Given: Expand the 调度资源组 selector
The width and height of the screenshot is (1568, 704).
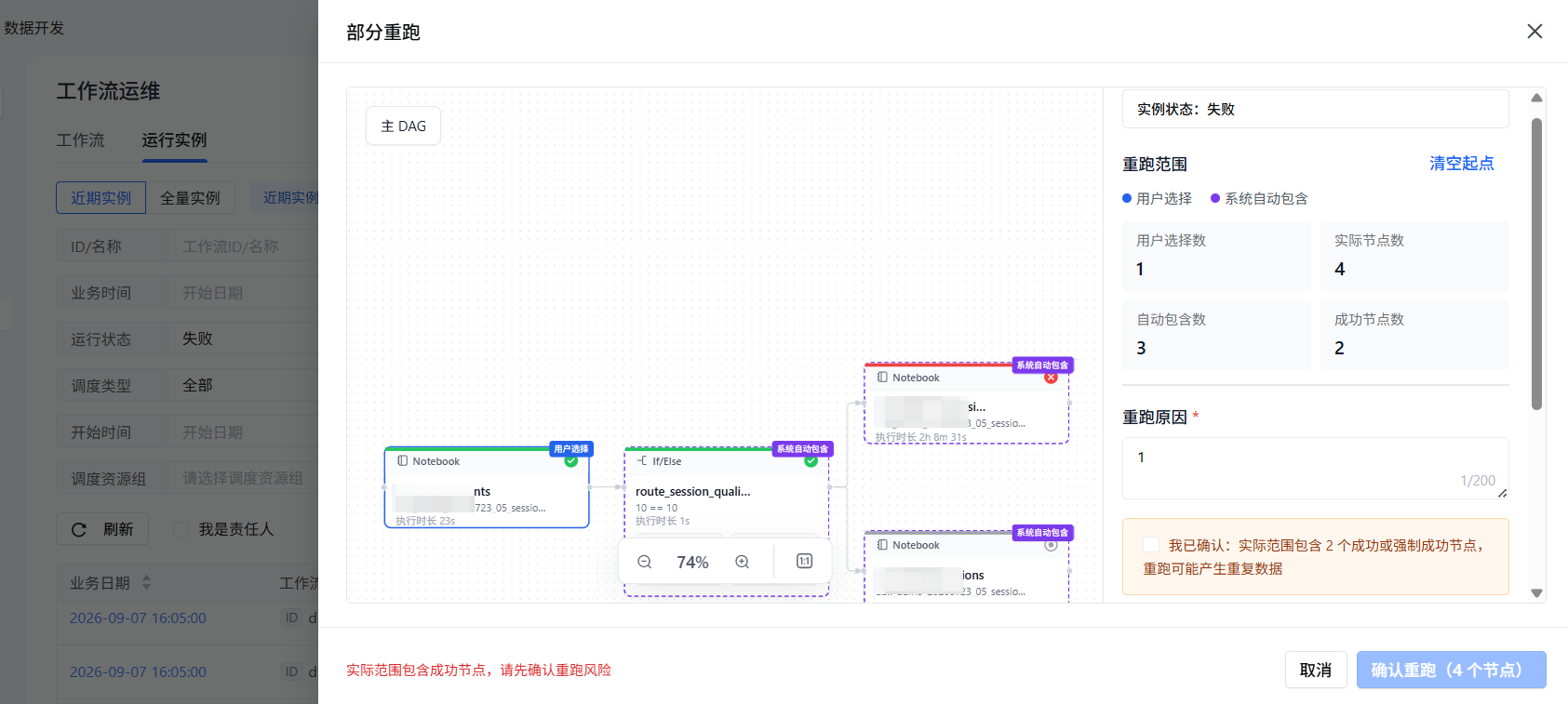Looking at the screenshot, I should (242, 478).
